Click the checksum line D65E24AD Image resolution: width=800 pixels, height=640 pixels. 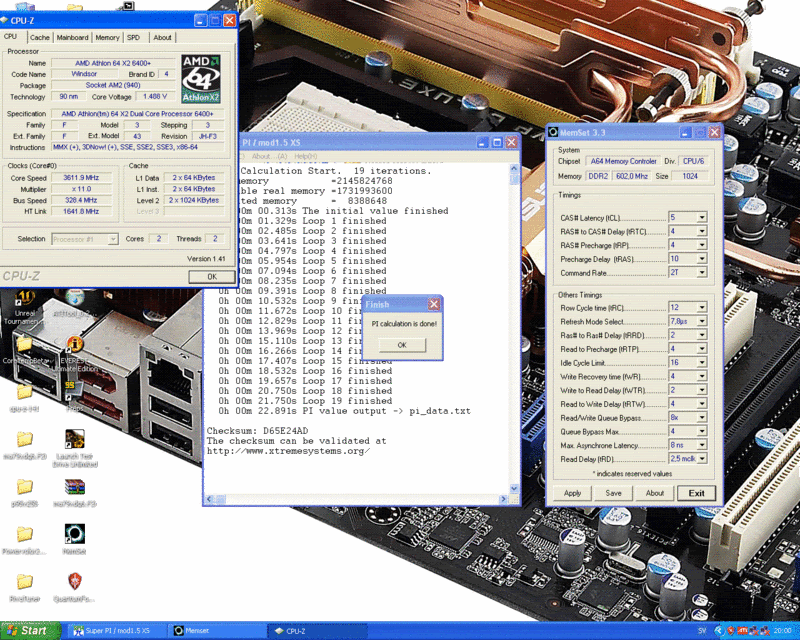[257, 431]
